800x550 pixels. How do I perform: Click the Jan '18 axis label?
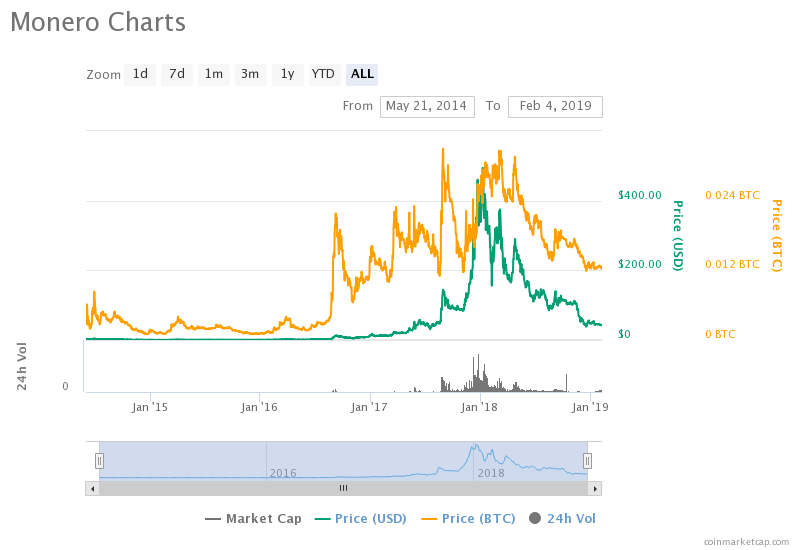pos(479,407)
